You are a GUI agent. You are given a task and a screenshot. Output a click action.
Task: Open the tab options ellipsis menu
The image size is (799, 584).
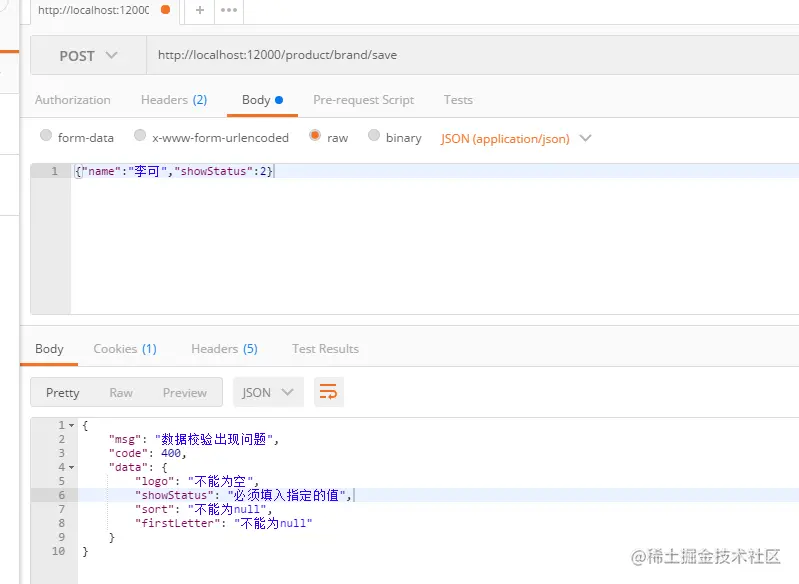tap(229, 10)
